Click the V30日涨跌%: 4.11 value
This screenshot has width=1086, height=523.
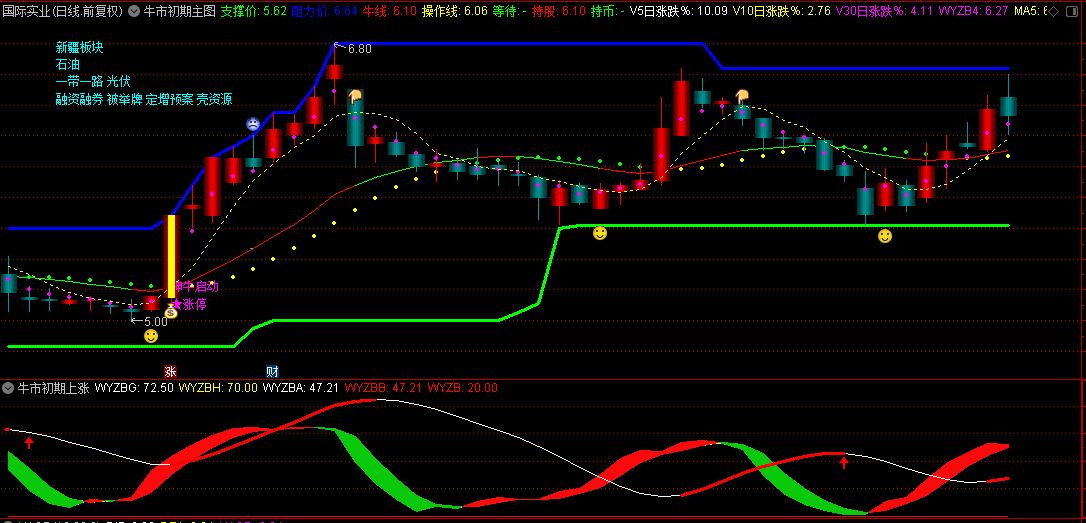click(x=884, y=11)
